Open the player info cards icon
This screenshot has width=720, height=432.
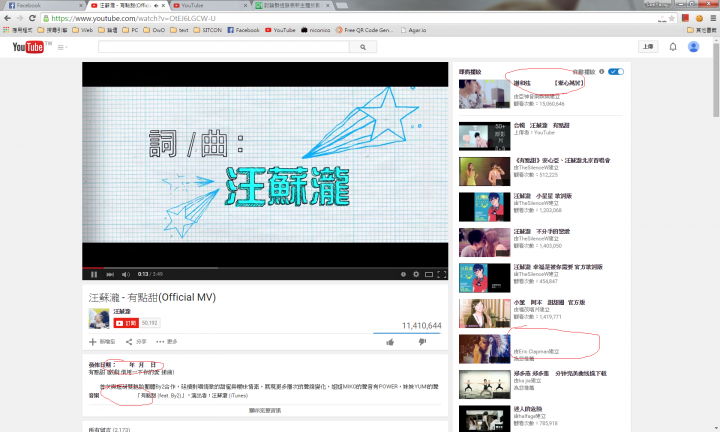pos(403,274)
